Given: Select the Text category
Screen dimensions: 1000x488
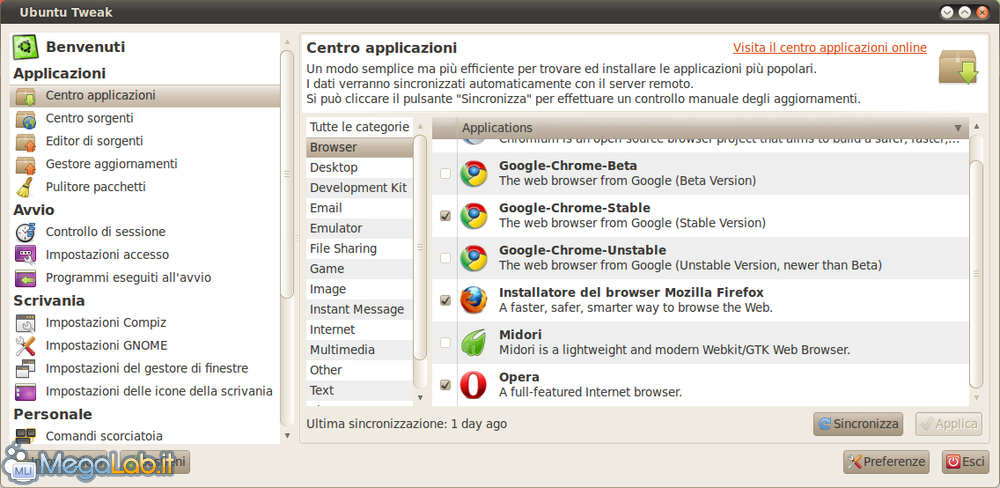Looking at the screenshot, I should [x=359, y=390].
